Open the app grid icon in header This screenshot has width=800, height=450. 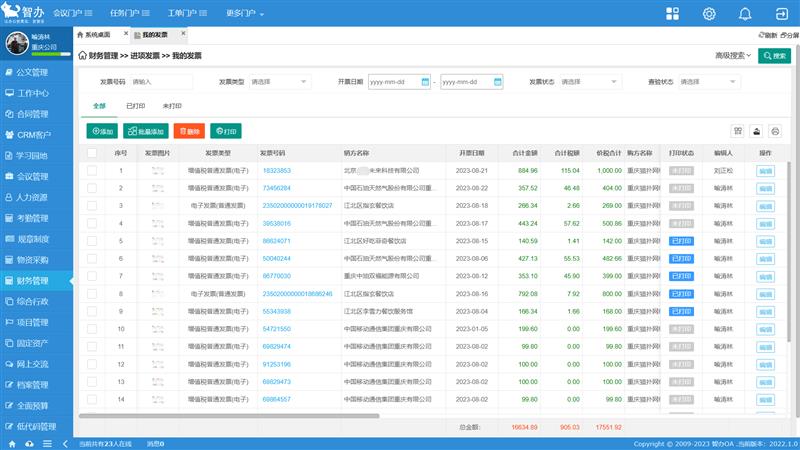pyautogui.click(x=675, y=14)
